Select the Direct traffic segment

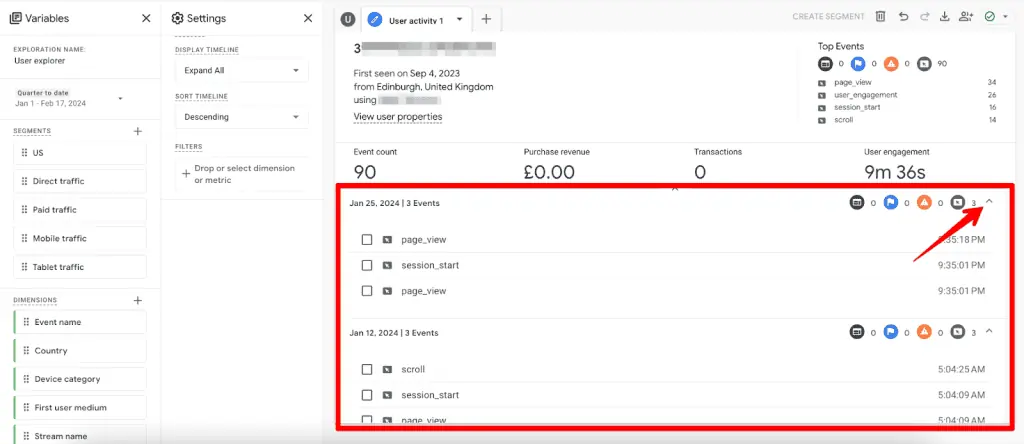point(80,181)
